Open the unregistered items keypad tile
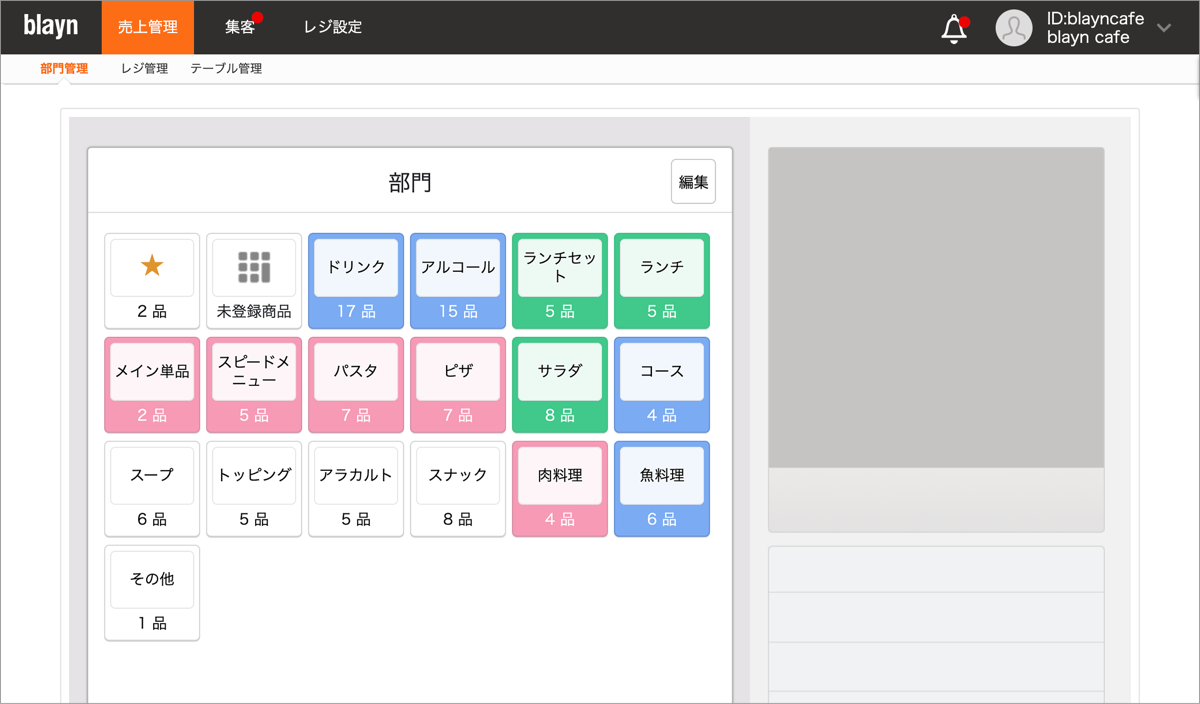 point(254,280)
